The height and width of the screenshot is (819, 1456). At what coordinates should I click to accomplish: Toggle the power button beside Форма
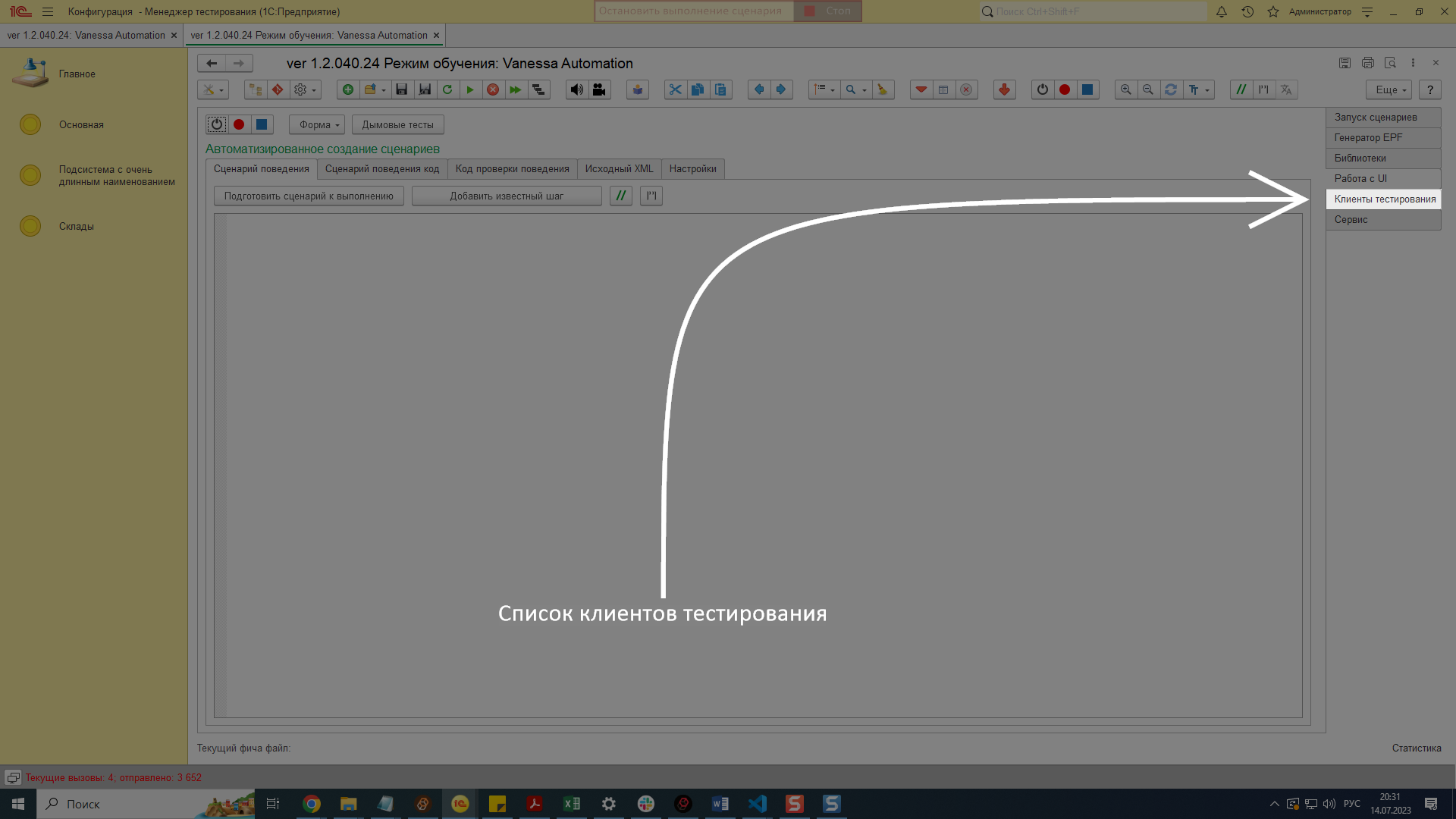tap(217, 124)
